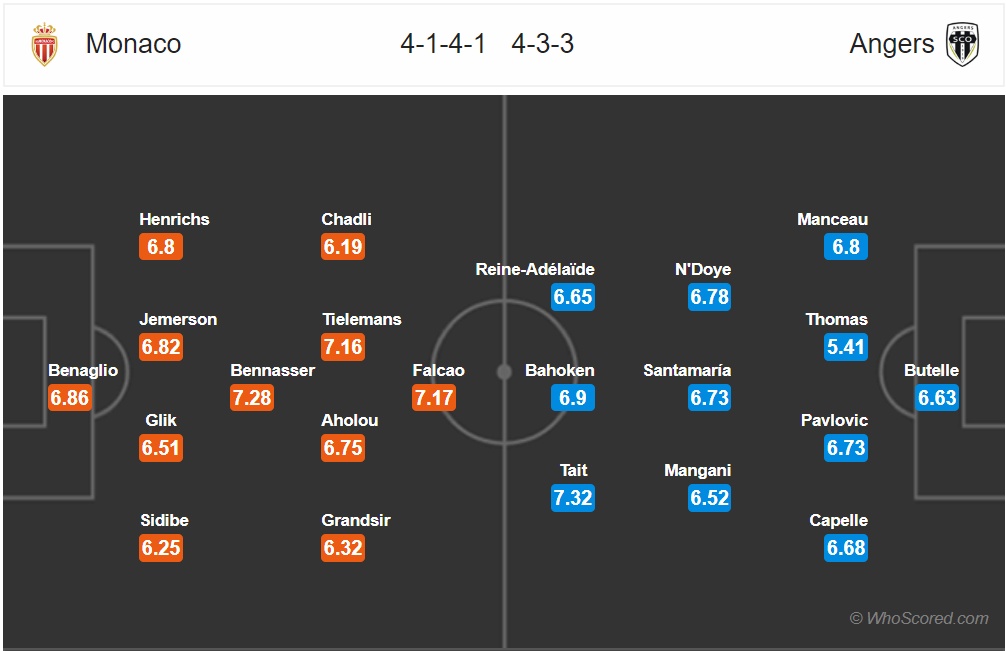Click the Henrichs player name
1006x651 pixels.
175,219
